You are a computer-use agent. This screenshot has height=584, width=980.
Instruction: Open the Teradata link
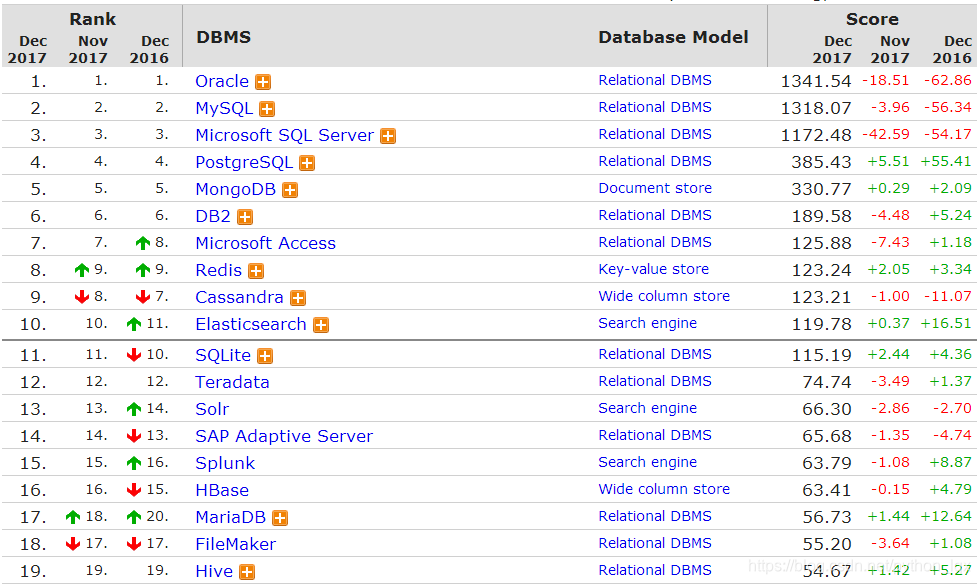pos(232,382)
